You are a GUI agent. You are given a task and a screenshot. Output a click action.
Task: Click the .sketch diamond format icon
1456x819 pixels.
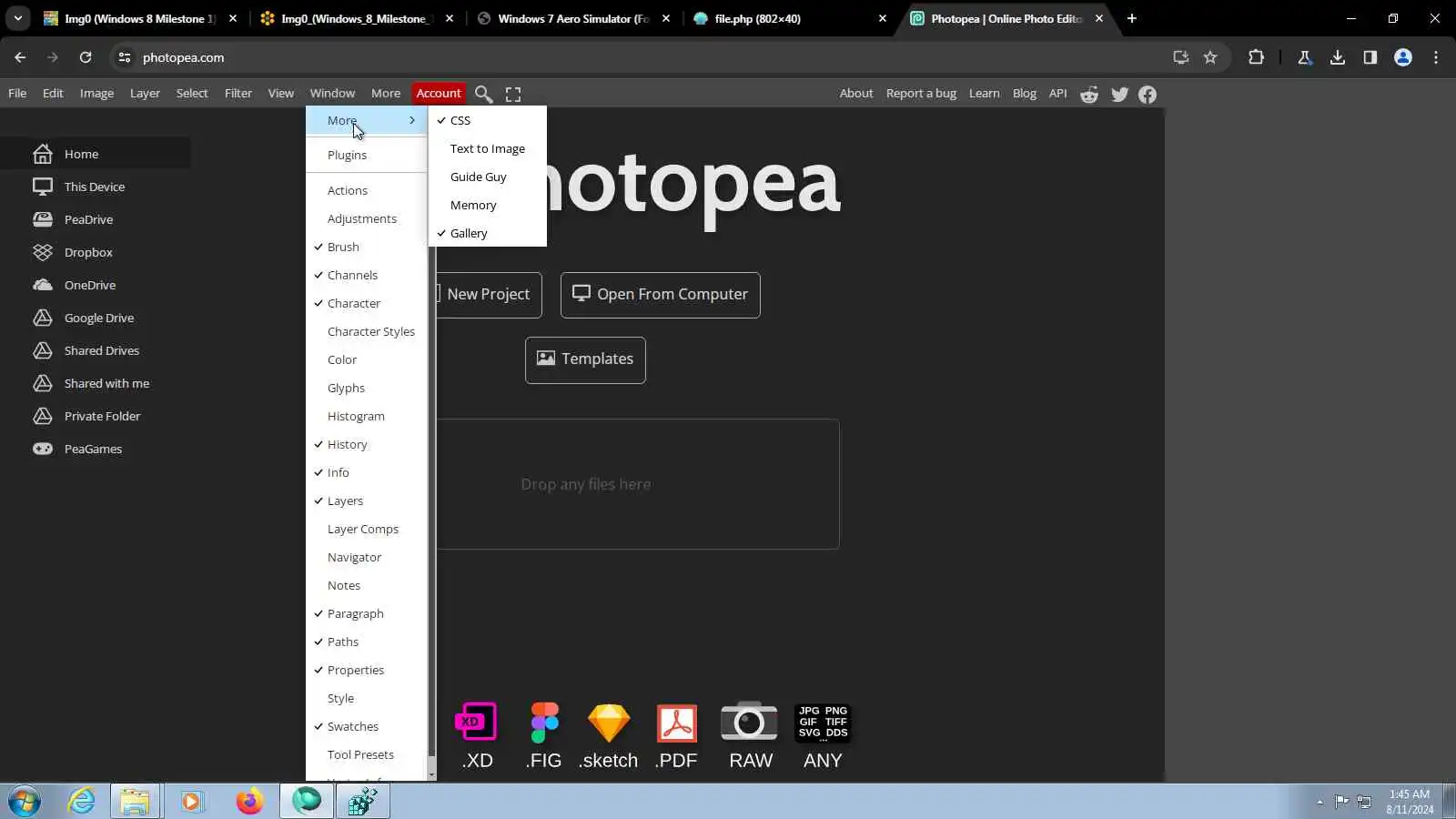(609, 723)
